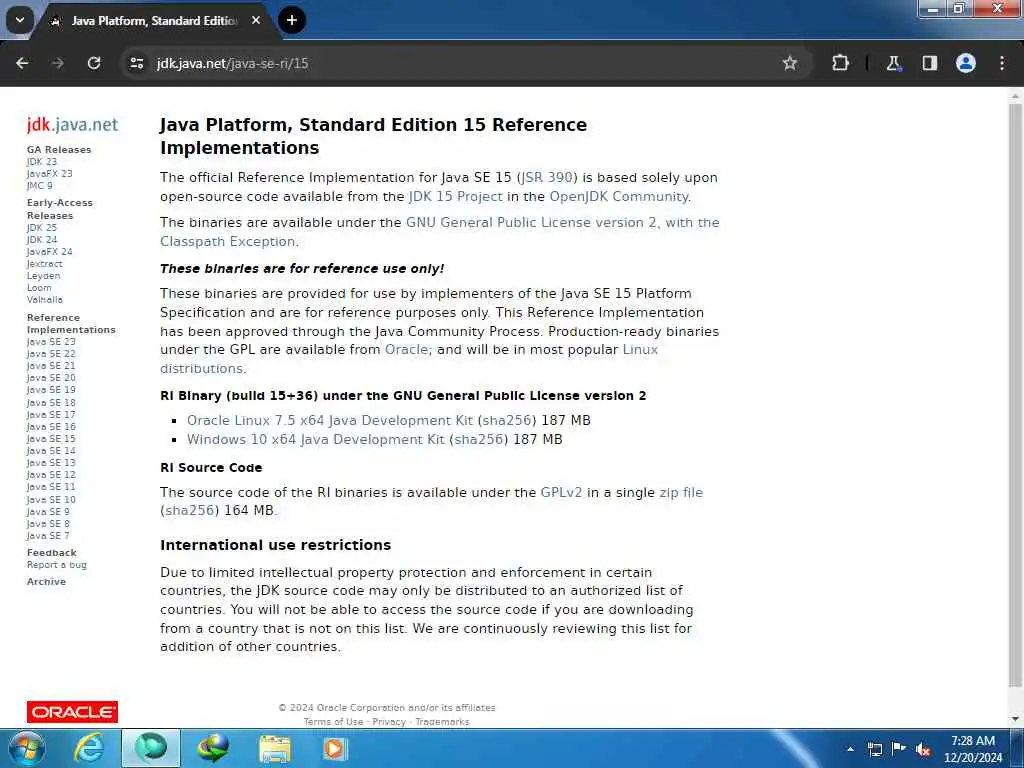Open the media player taskbar icon

coord(334,748)
